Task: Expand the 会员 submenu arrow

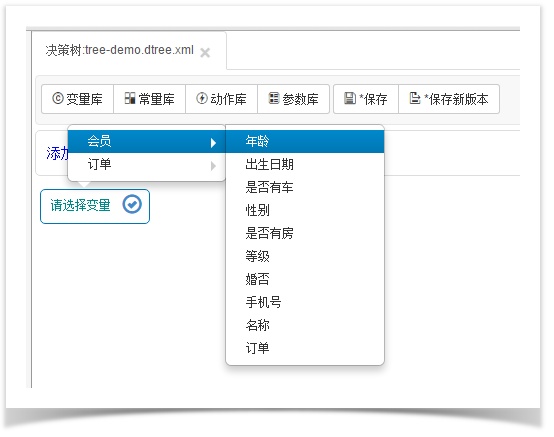Action: point(213,143)
